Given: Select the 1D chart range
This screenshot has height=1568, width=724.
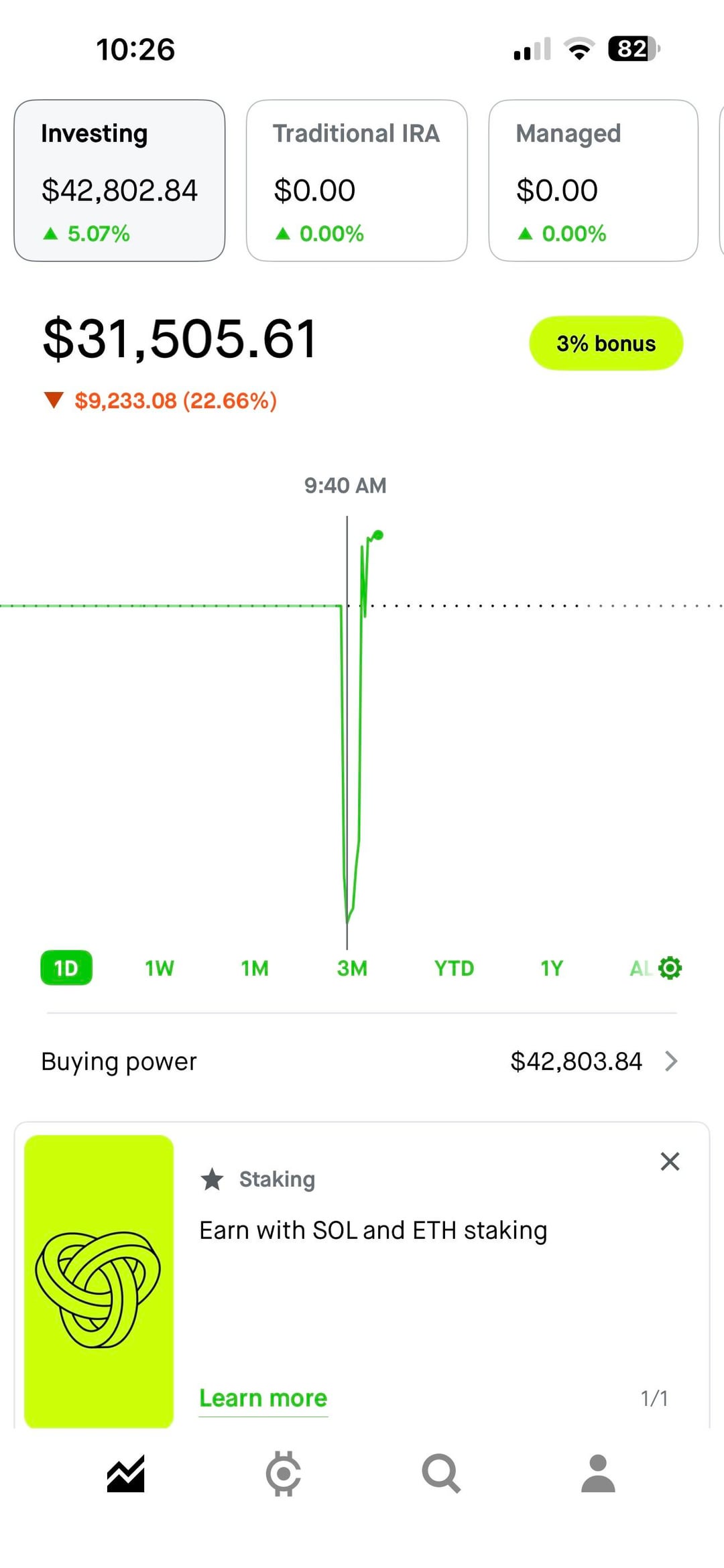Looking at the screenshot, I should (x=66, y=968).
